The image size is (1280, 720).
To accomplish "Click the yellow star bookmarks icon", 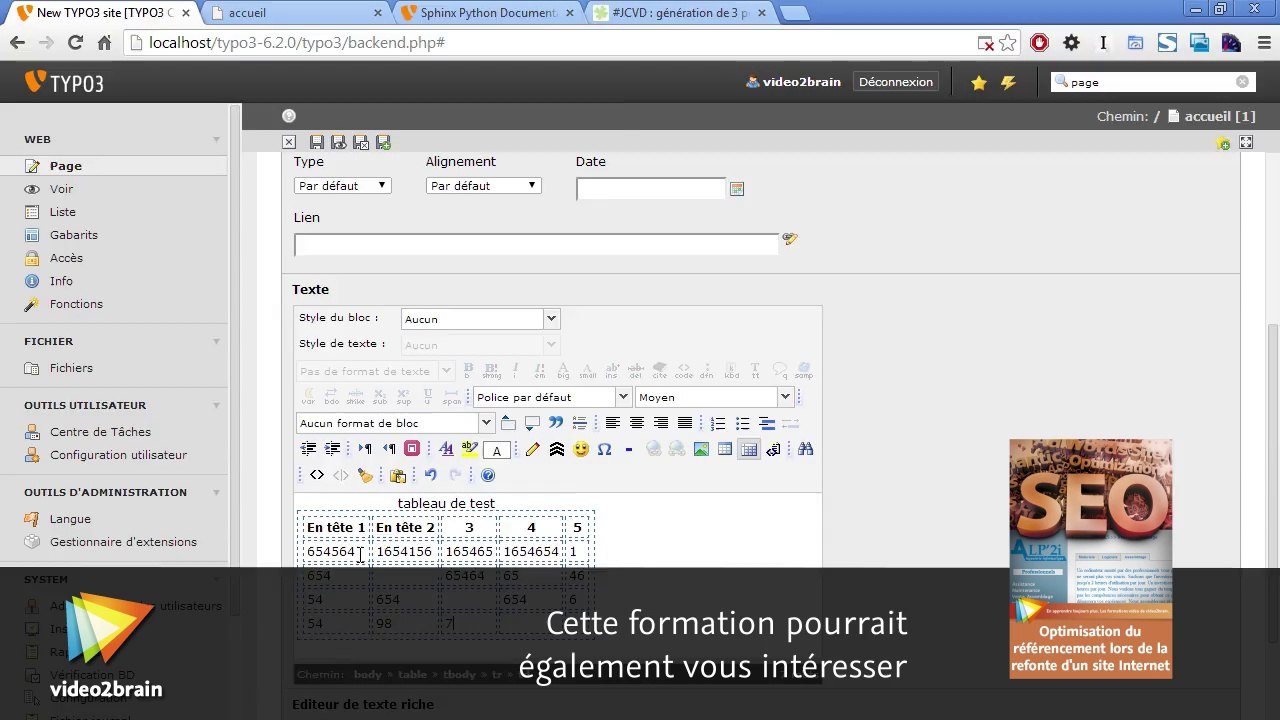I will (x=979, y=83).
